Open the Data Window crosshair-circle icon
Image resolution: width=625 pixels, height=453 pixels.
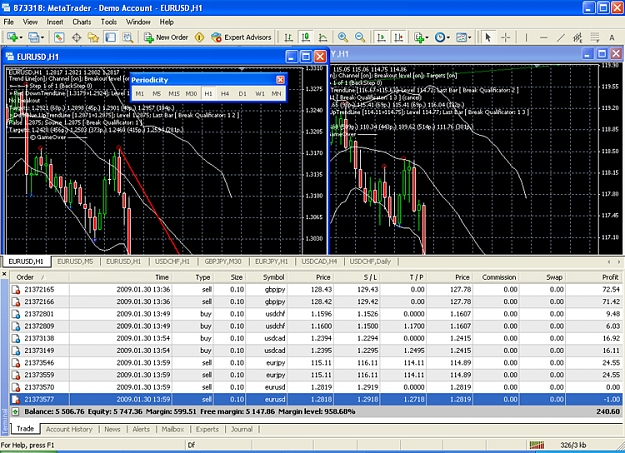tap(76, 37)
